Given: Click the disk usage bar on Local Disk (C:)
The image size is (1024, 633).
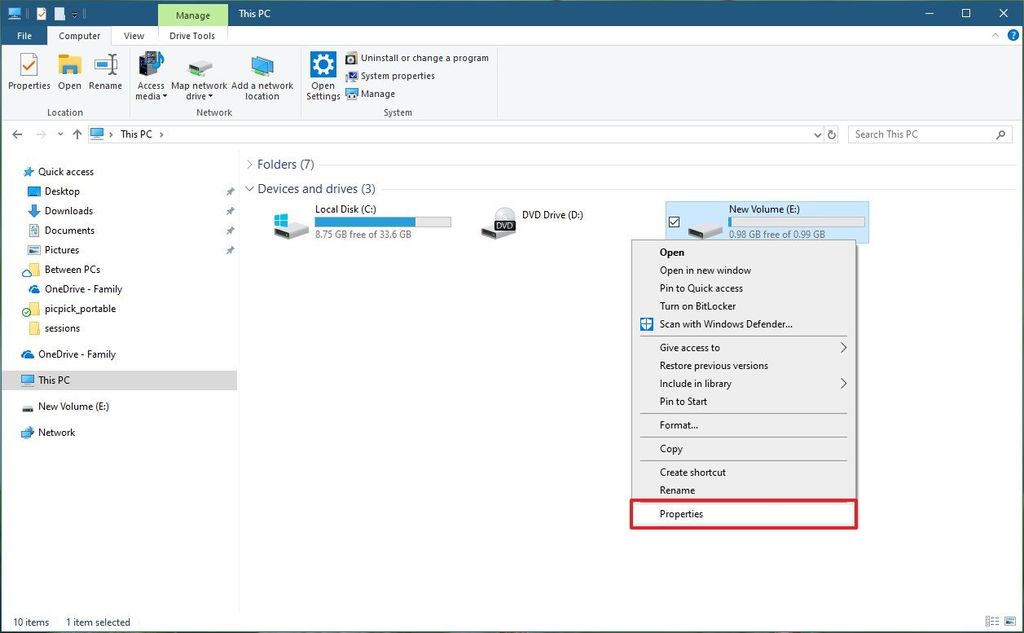Looking at the screenshot, I should (383, 222).
